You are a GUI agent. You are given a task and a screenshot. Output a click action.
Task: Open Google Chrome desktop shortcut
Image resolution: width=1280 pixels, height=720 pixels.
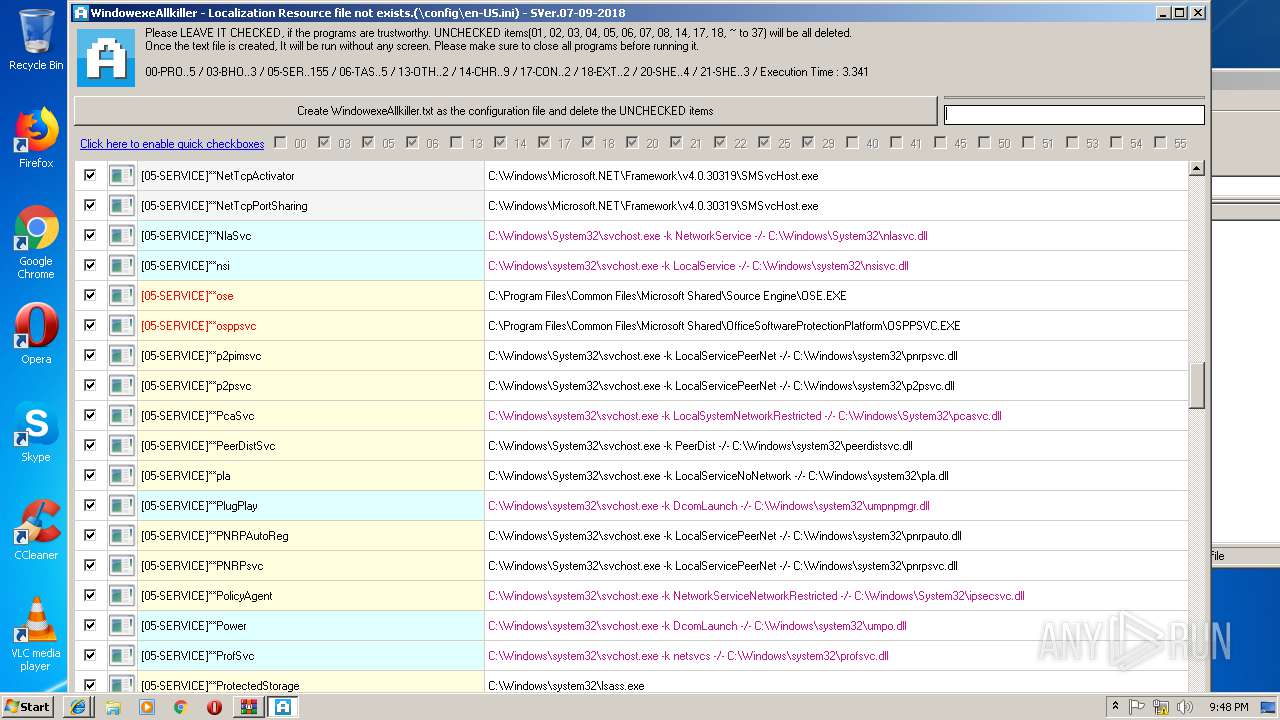click(36, 243)
